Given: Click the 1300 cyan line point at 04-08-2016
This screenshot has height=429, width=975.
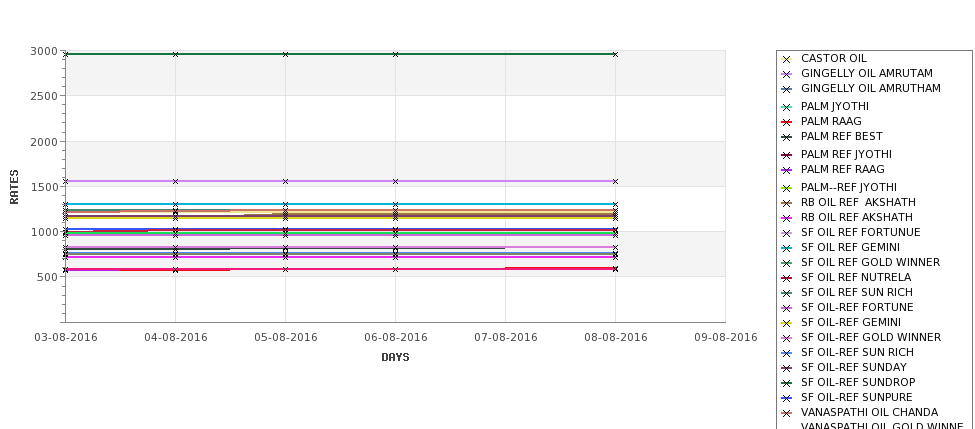Looking at the screenshot, I should (x=175, y=204).
